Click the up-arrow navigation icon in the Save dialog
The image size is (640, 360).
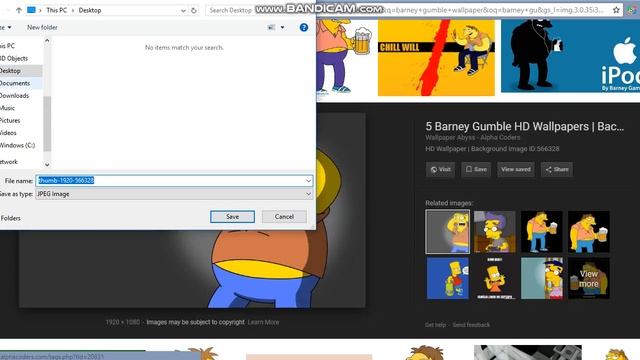click(x=19, y=10)
